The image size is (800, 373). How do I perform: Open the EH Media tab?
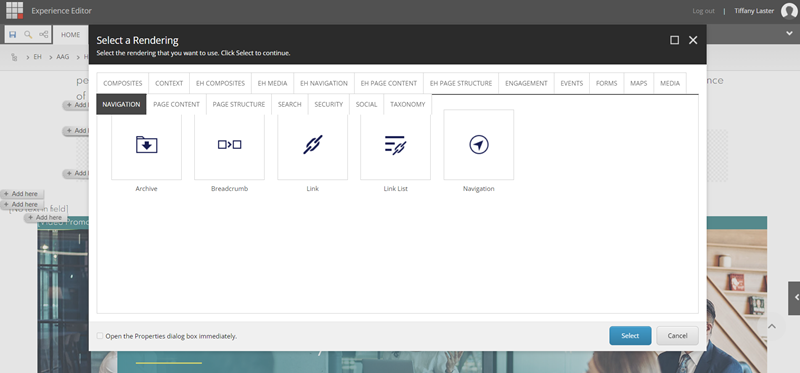pos(272,83)
